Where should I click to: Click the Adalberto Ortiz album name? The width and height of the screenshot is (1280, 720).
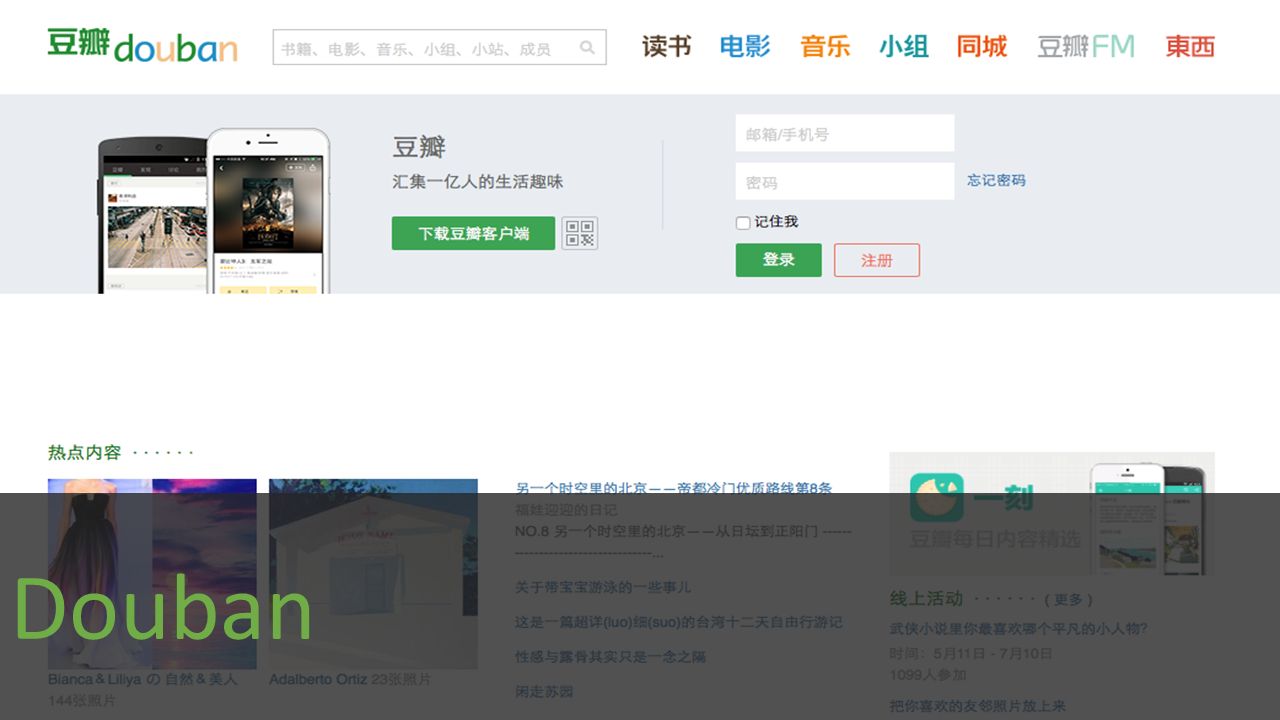click(x=318, y=679)
